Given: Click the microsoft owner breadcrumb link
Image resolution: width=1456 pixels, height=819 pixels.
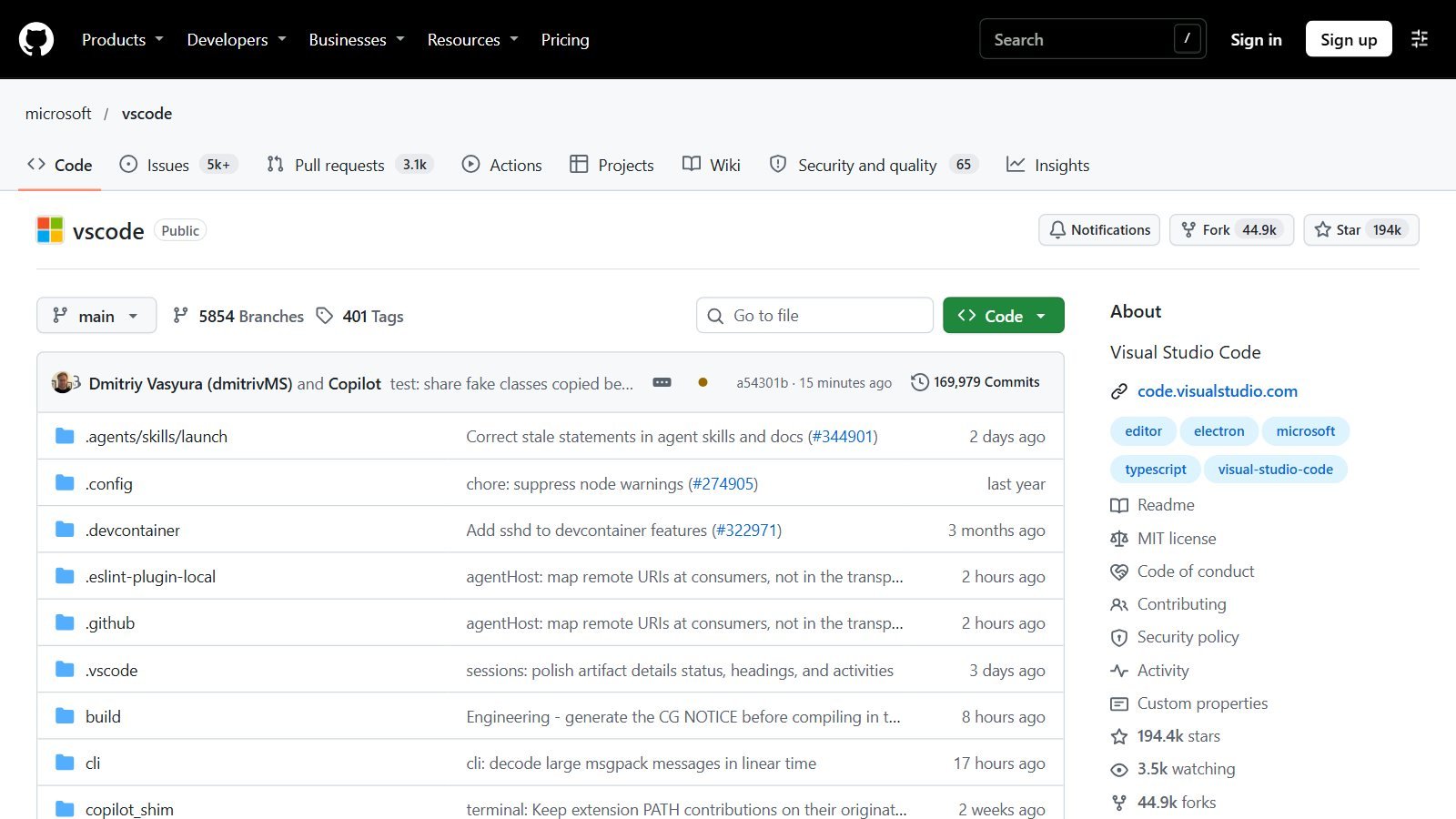Looking at the screenshot, I should click(58, 113).
